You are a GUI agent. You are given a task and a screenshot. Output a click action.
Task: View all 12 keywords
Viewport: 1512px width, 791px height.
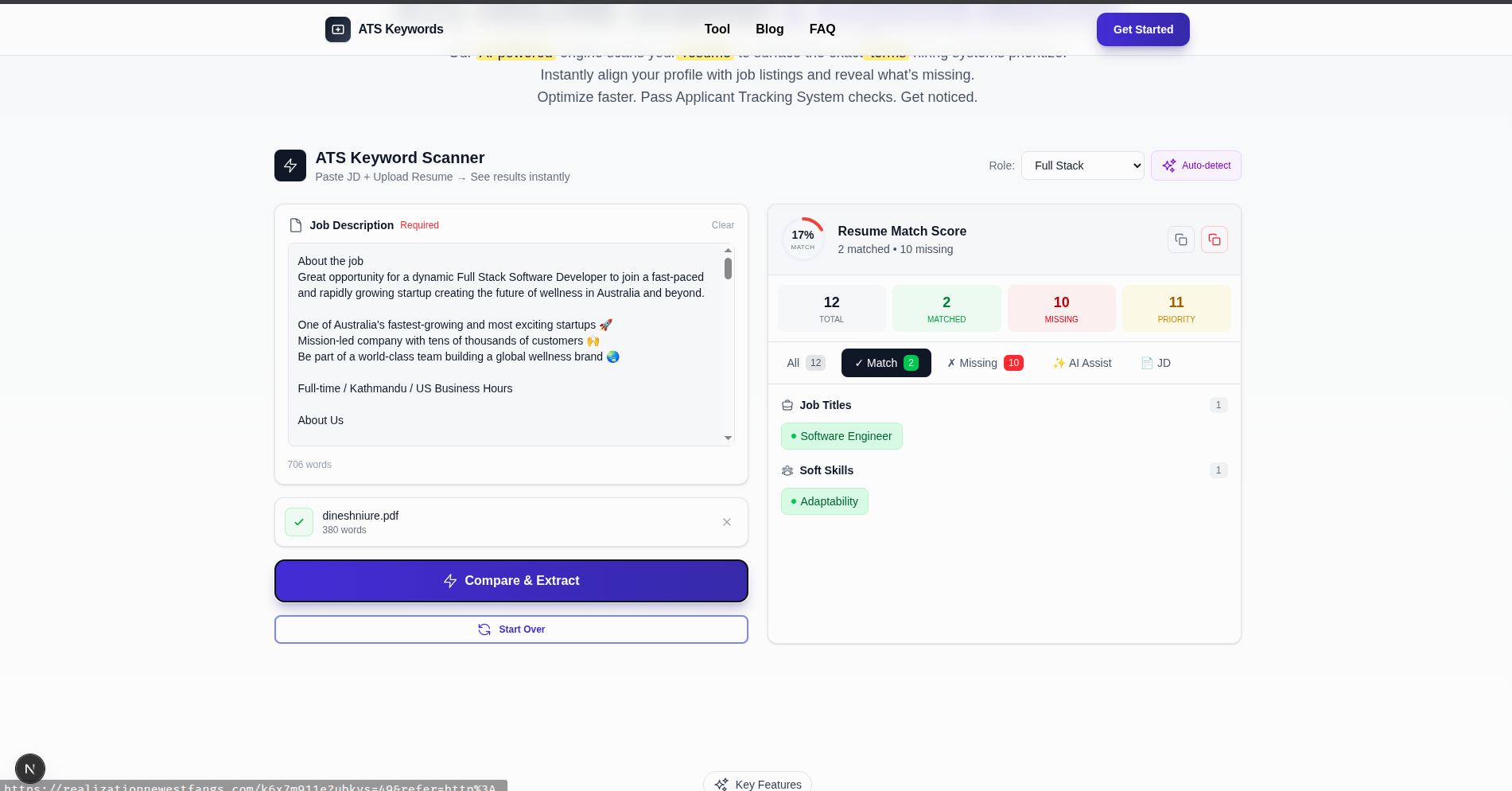click(x=803, y=363)
